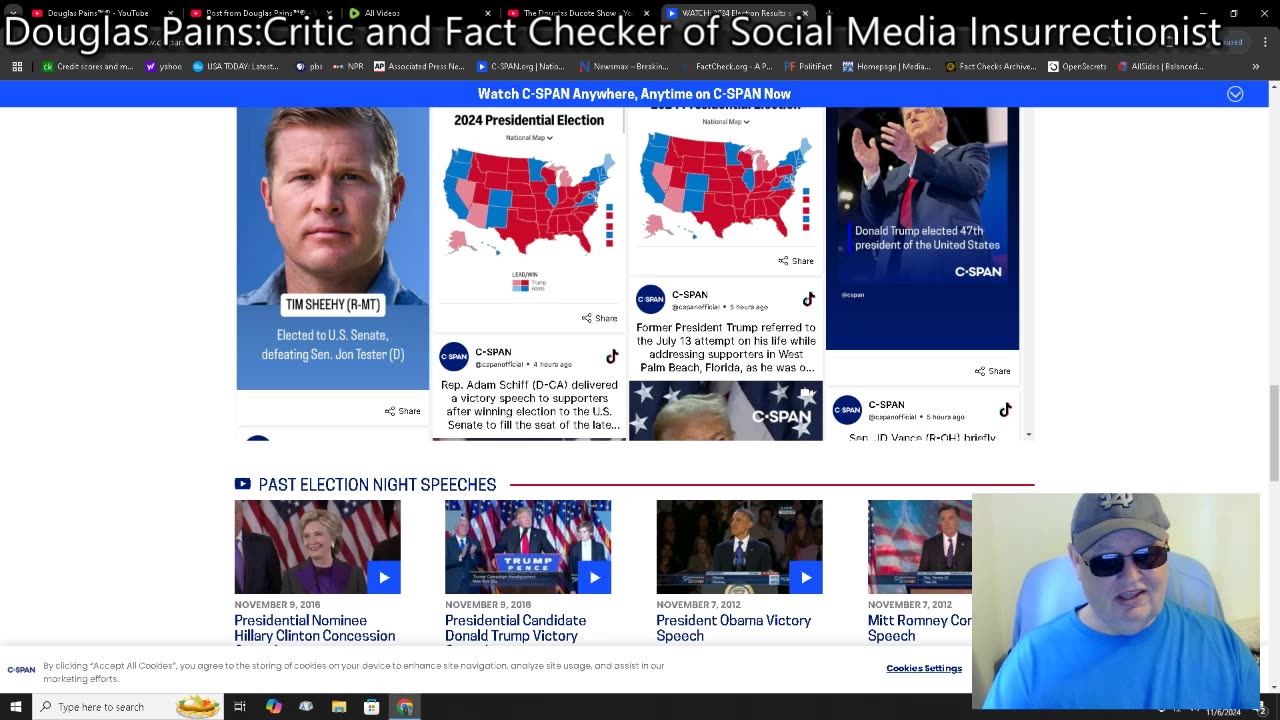Open File Explorer from taskbar
The image size is (1280, 720).
339,707
